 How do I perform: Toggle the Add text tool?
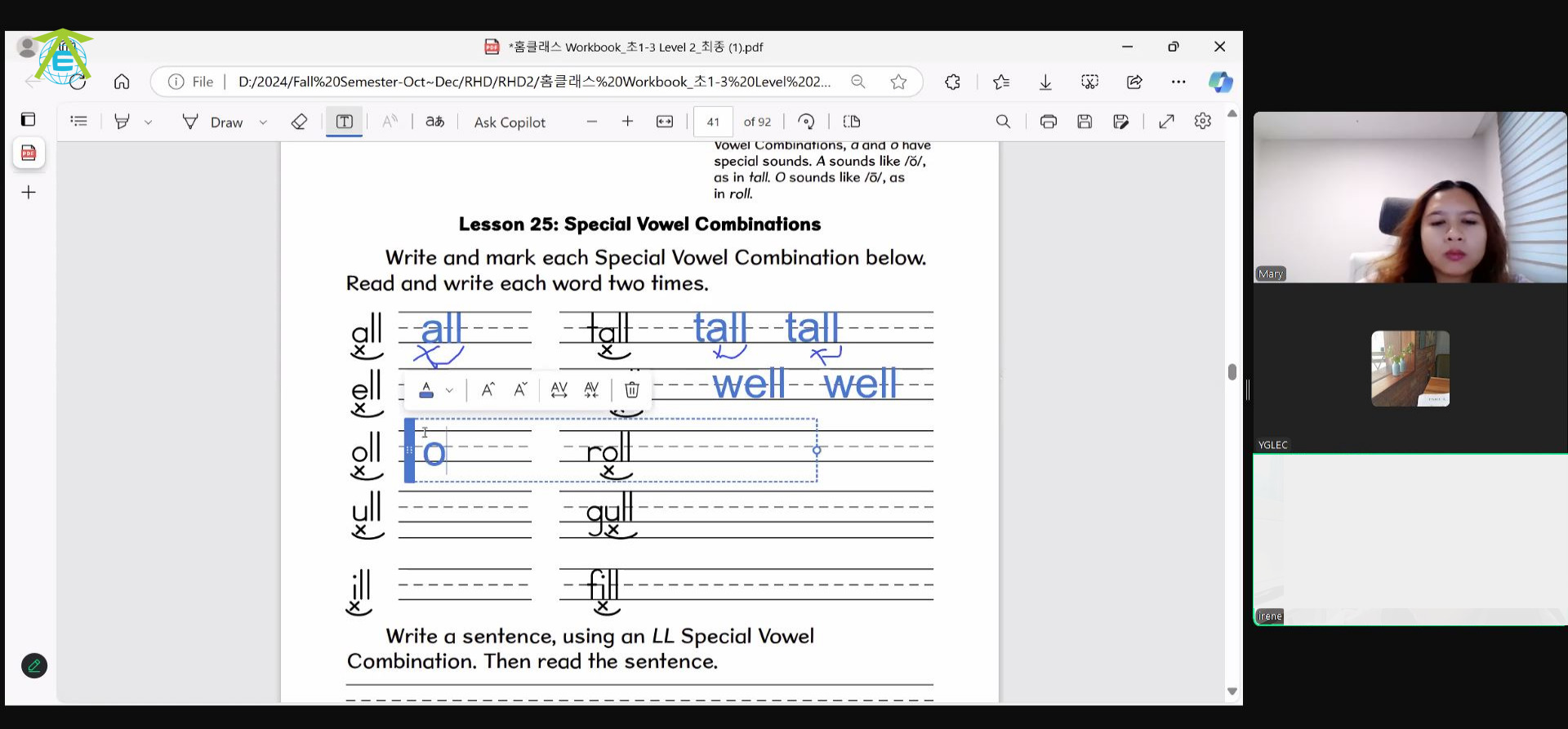(344, 122)
